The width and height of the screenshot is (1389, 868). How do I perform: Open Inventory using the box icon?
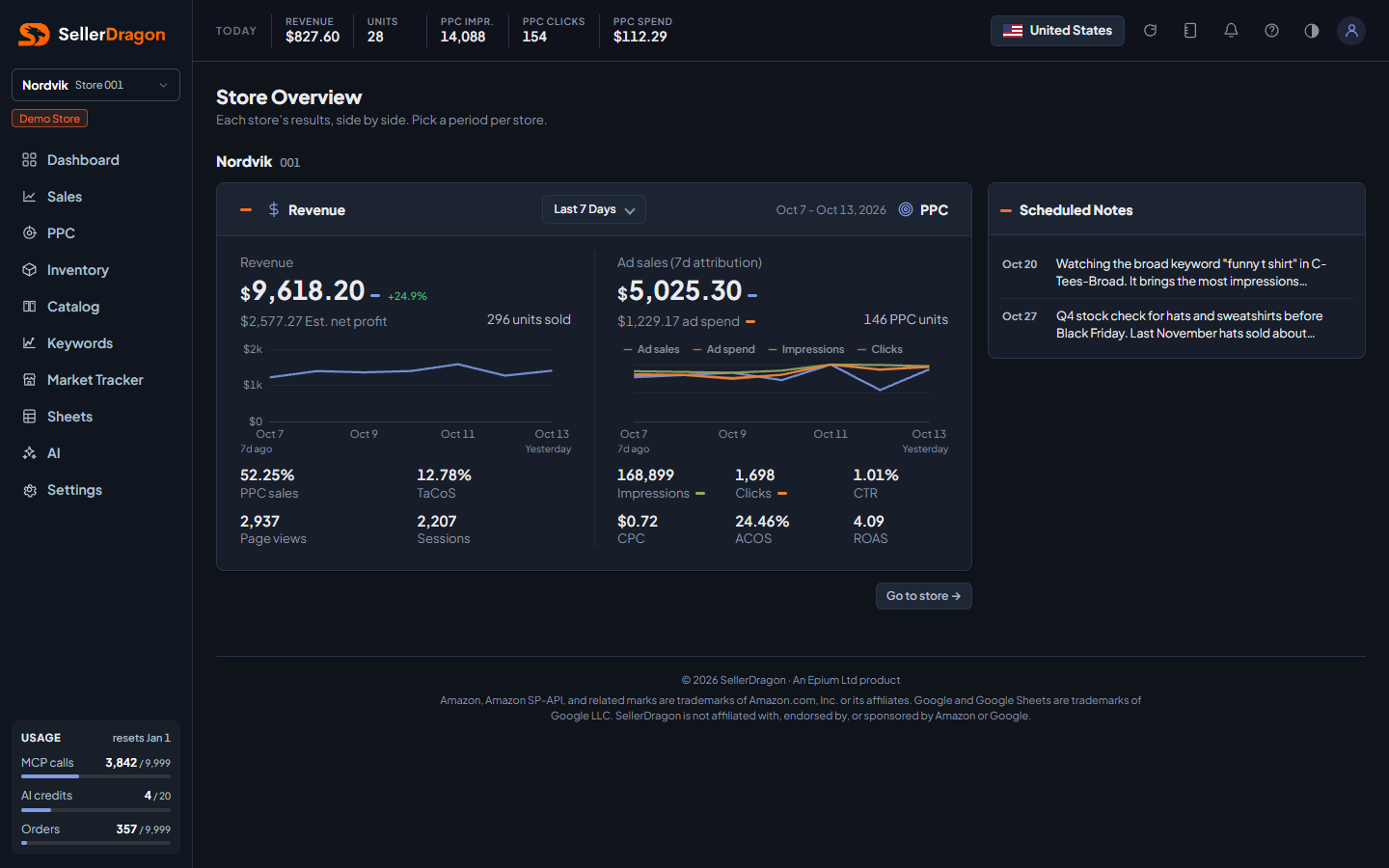(30, 270)
